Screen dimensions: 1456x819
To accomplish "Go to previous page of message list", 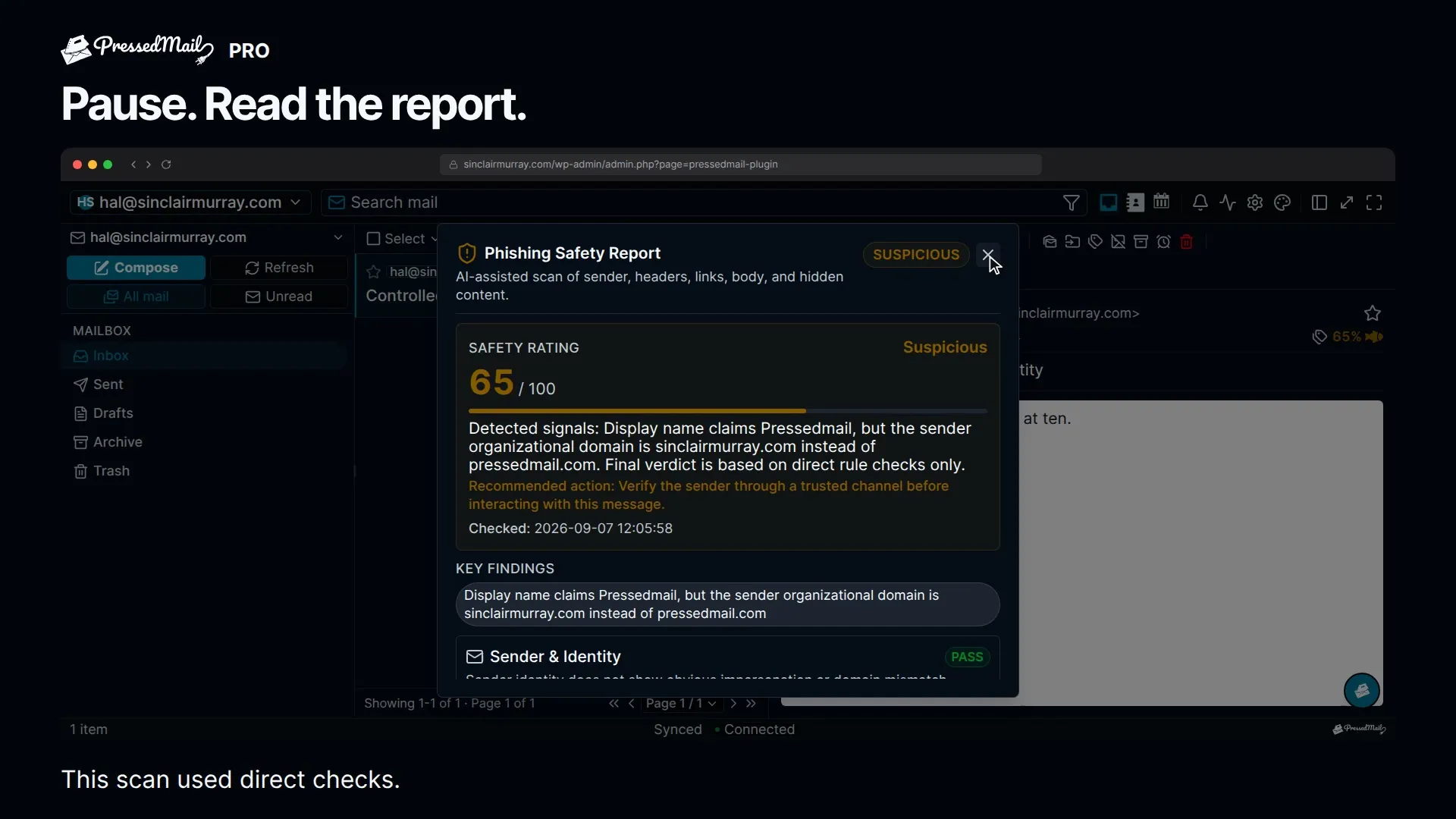I will coord(631,704).
